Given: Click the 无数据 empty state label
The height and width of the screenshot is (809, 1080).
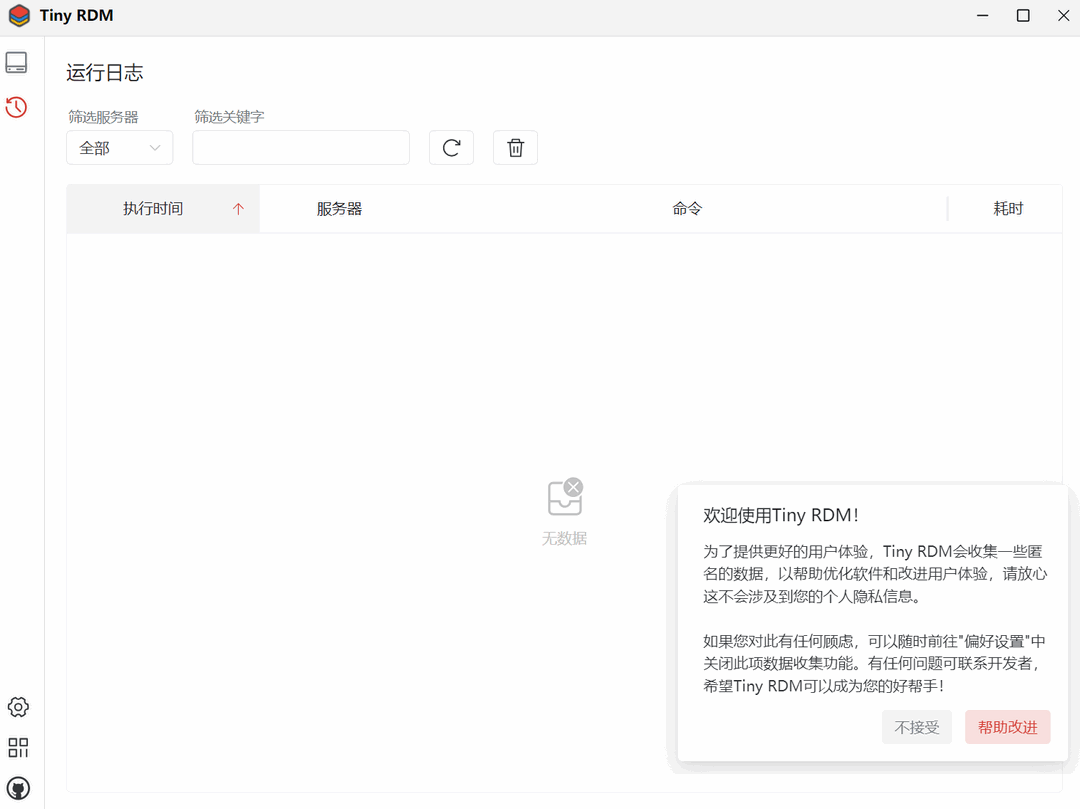Looking at the screenshot, I should coord(564,538).
